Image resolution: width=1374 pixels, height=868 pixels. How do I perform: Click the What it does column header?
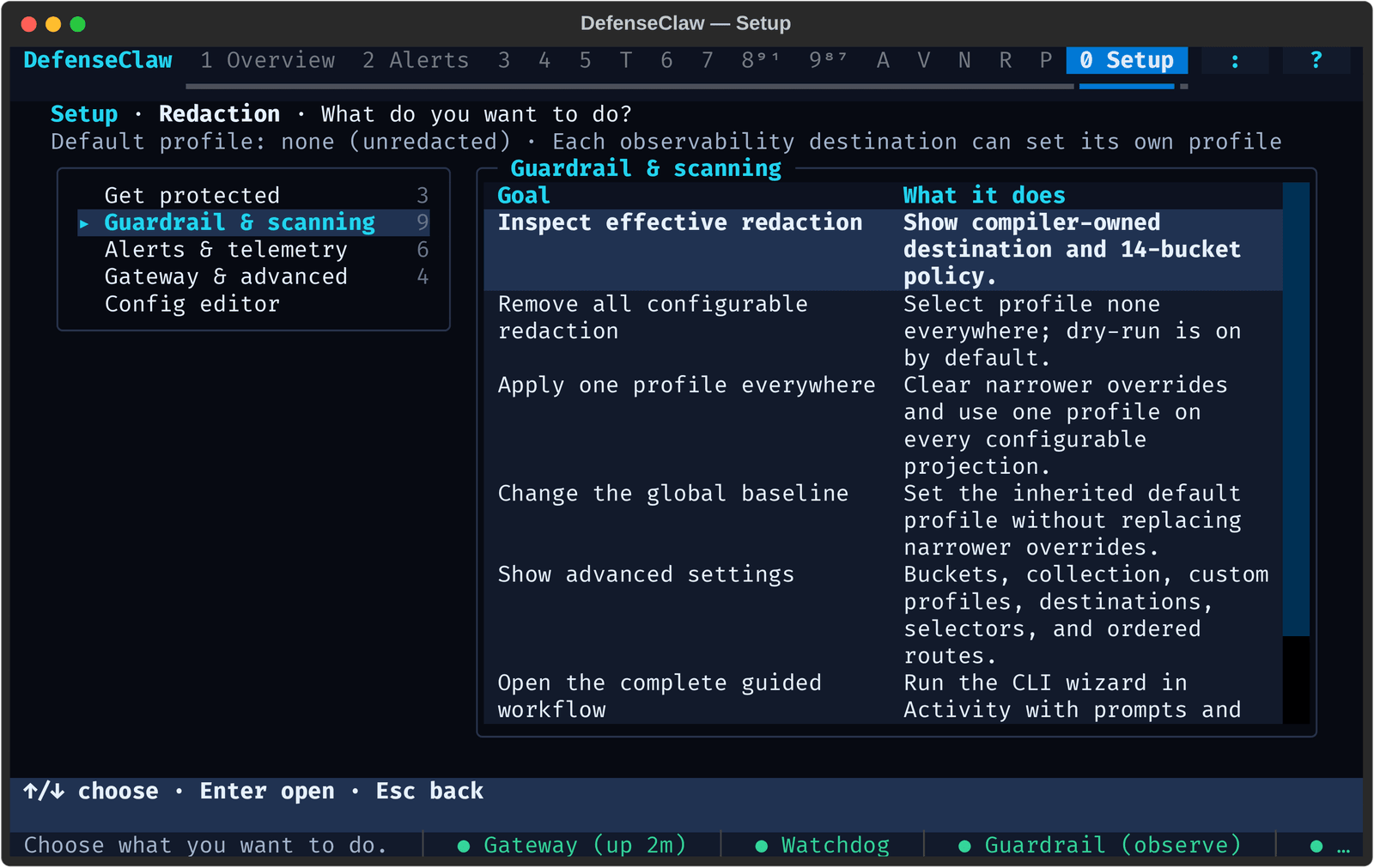(x=984, y=196)
